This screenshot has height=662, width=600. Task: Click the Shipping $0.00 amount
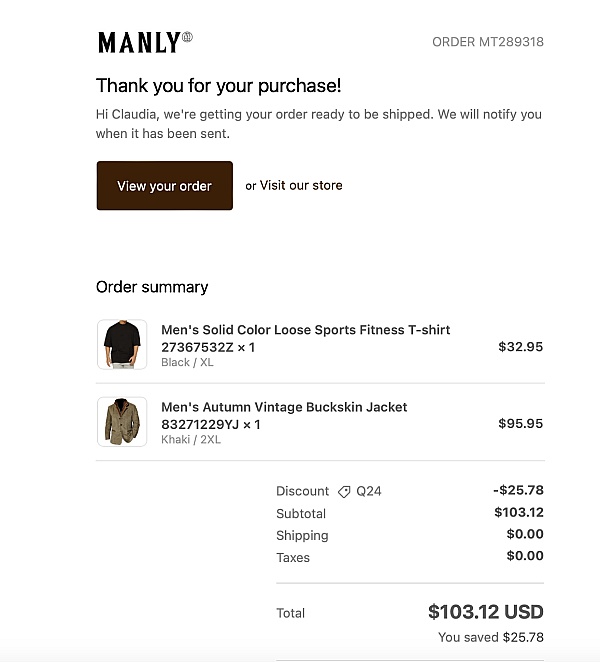click(525, 534)
